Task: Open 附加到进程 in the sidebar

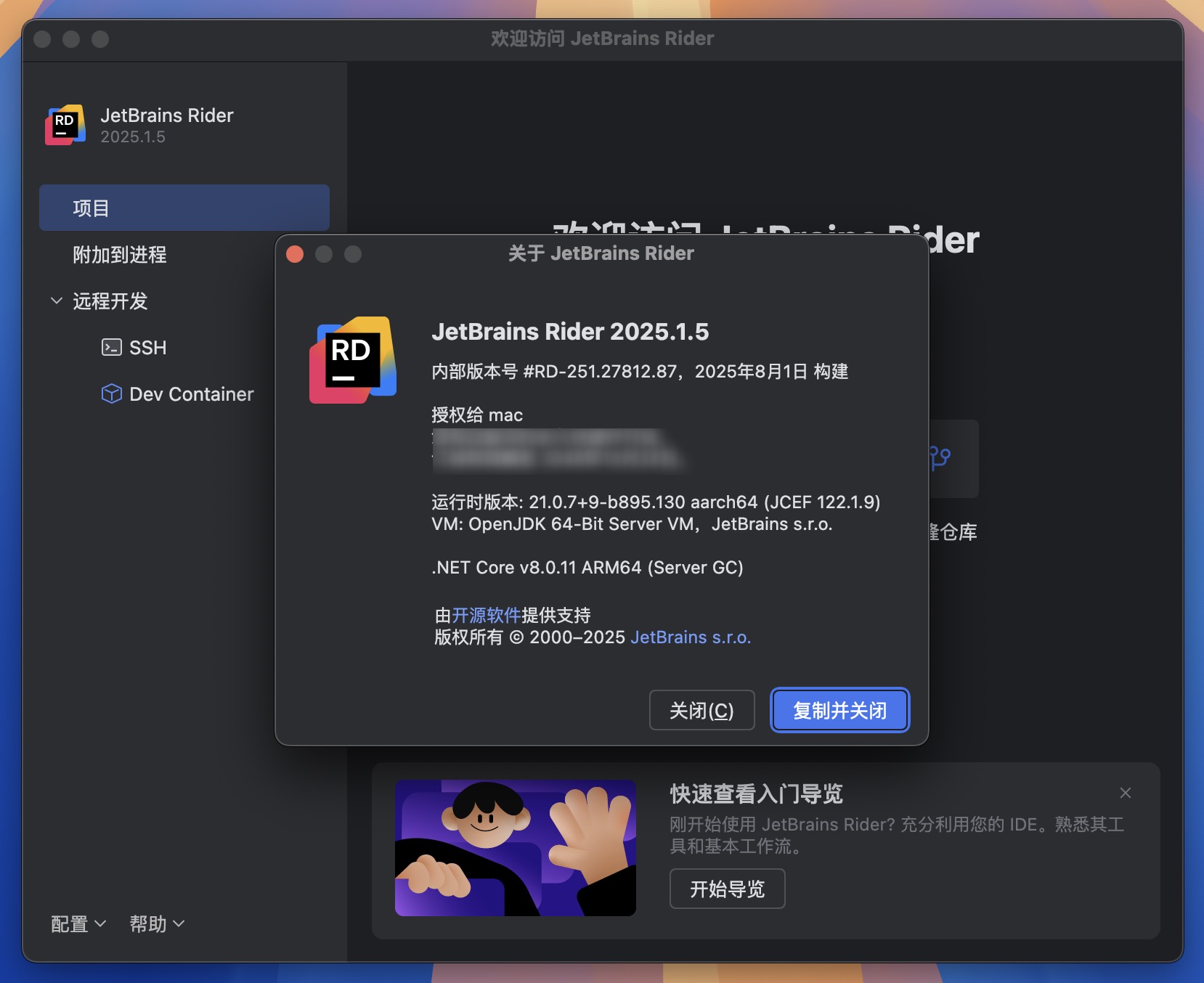Action: click(120, 254)
